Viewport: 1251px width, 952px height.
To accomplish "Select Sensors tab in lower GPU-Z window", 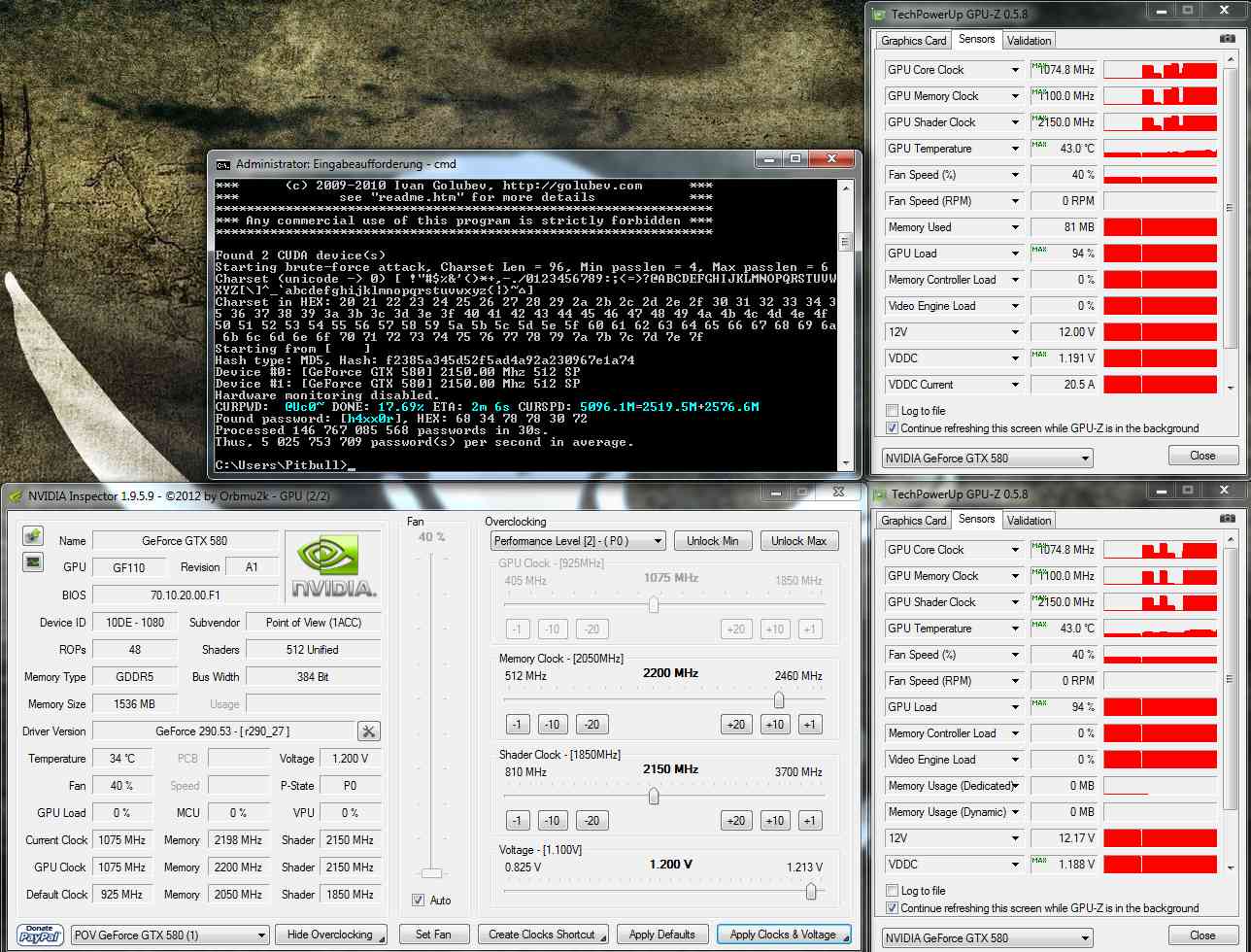I will point(976,519).
